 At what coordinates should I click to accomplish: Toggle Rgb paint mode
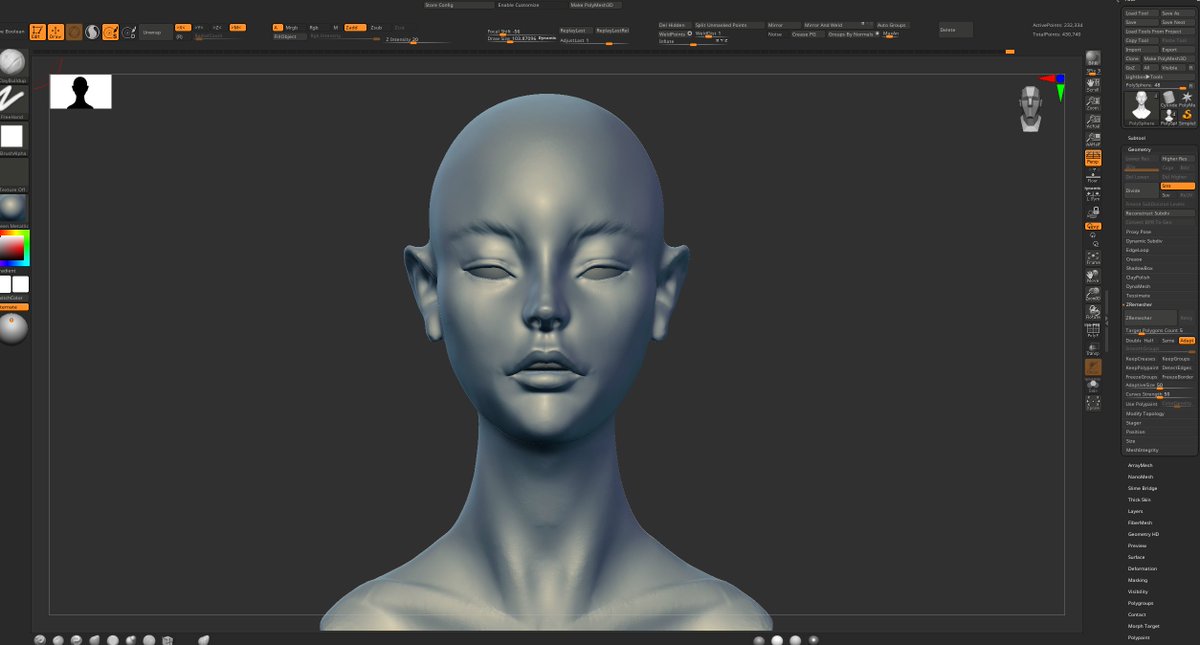tap(314, 27)
